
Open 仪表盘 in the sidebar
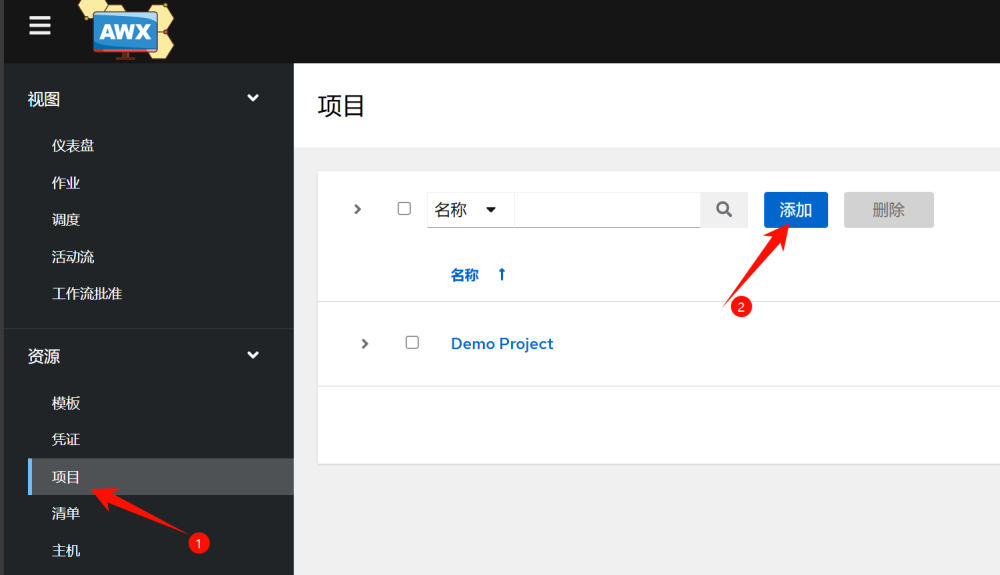tap(73, 145)
